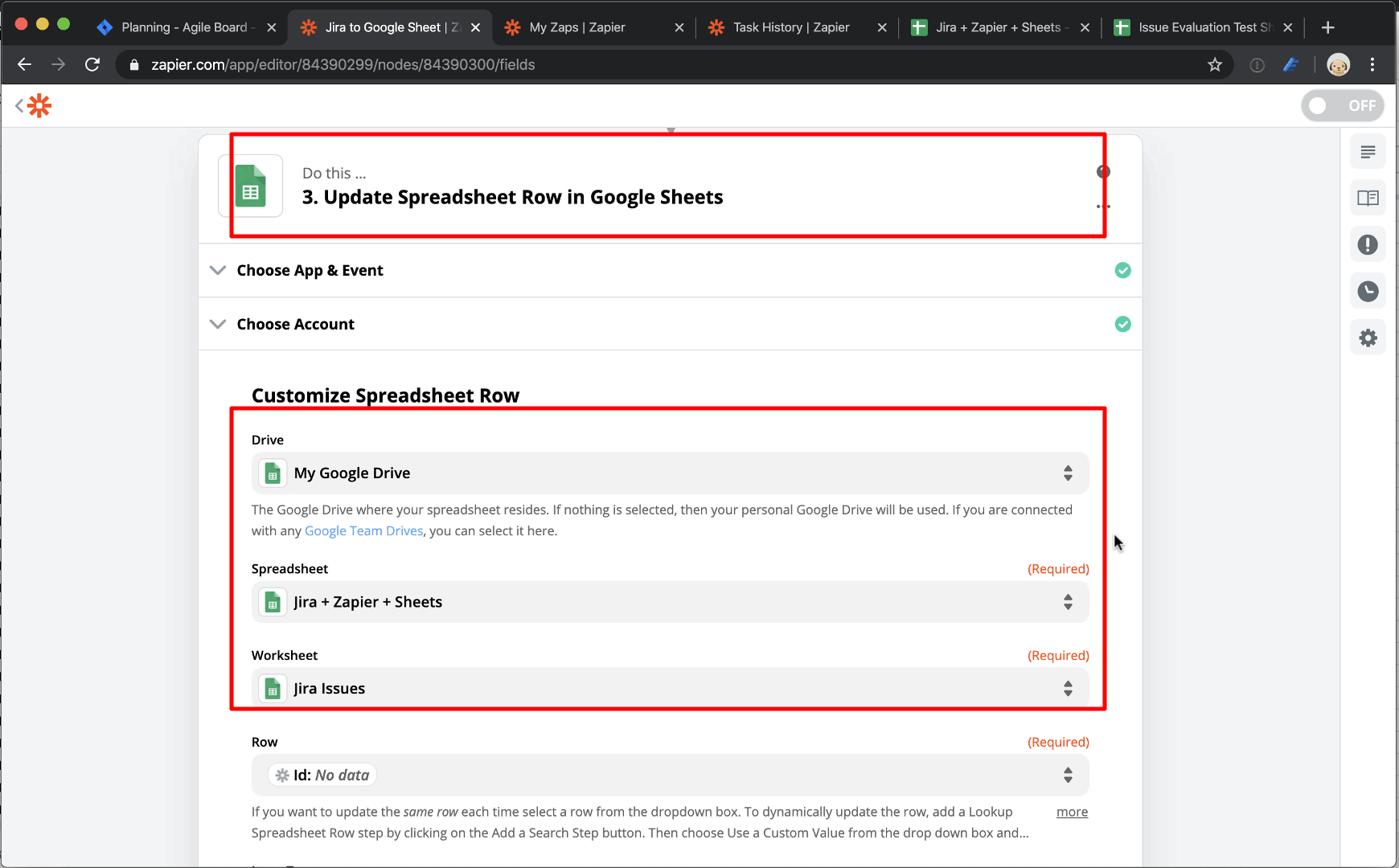Click Choose App & Event green checkmark

click(x=1123, y=270)
